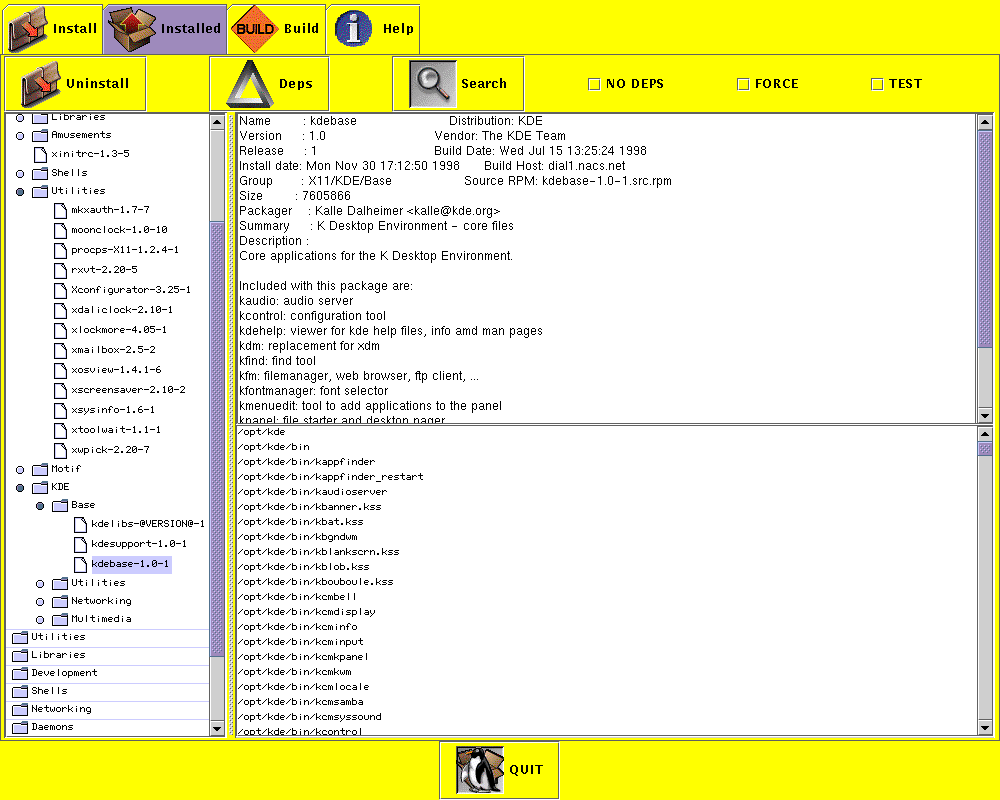Expand the Multimedia subgroup under KDE
Viewport: 1000px width, 800px height.
40,619
